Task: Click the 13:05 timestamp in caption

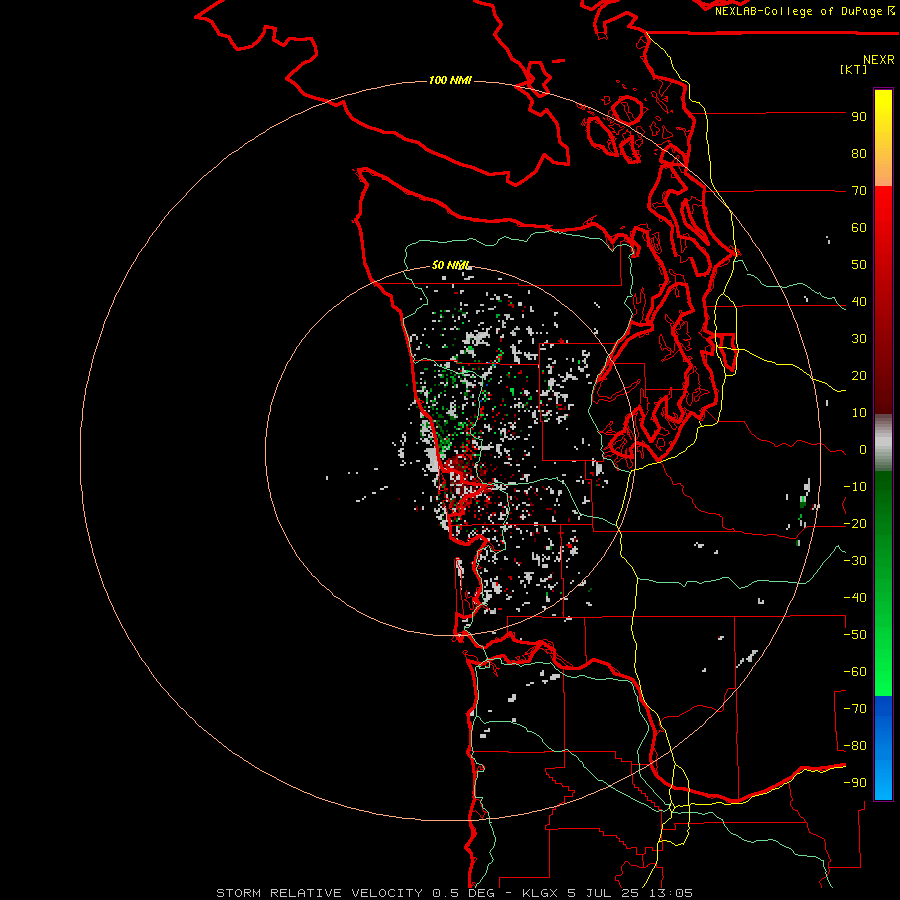Action: pyautogui.click(x=670, y=893)
